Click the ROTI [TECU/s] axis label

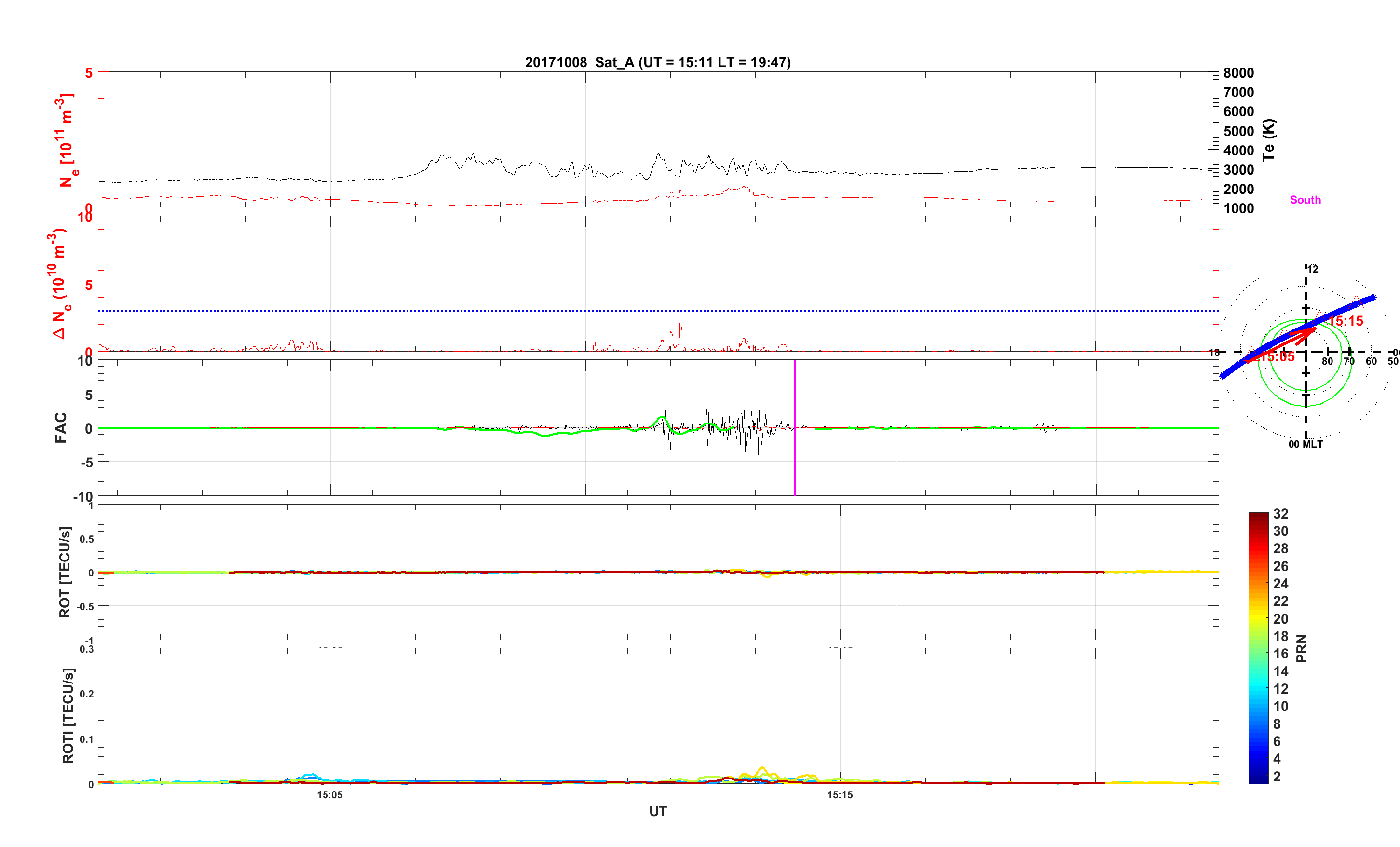68,716
